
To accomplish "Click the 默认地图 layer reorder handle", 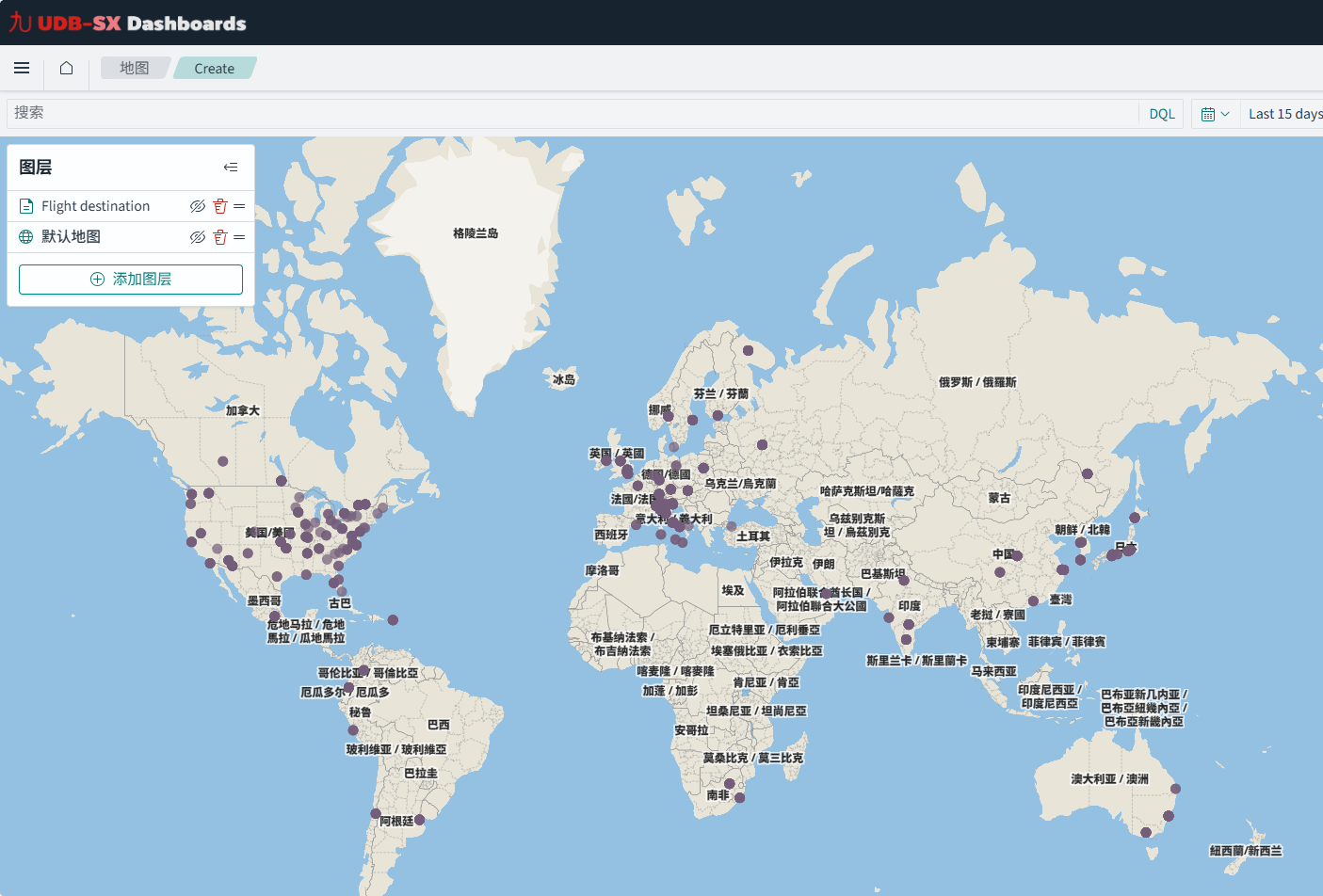I will (239, 237).
